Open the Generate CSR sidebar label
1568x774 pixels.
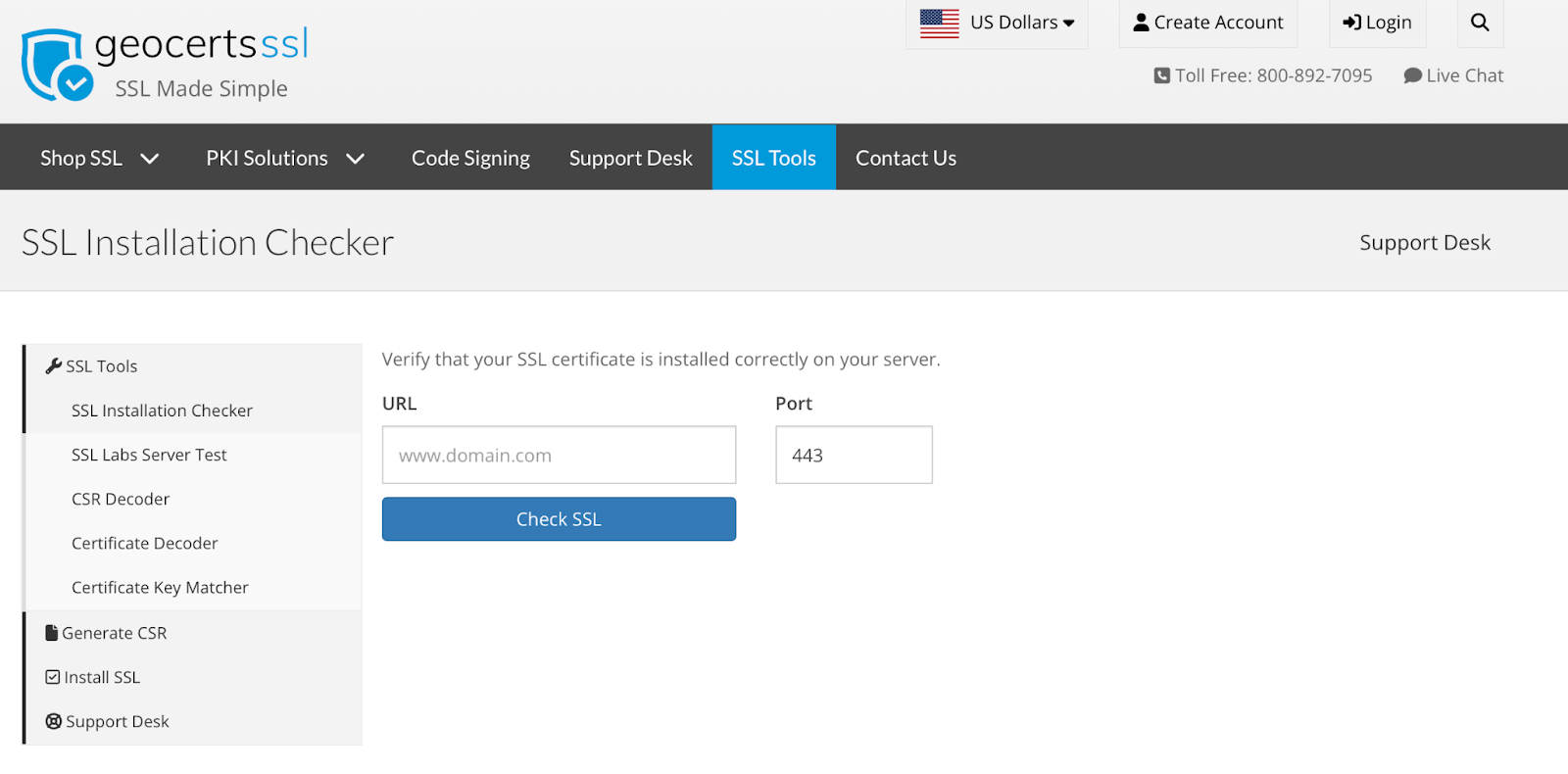point(115,633)
